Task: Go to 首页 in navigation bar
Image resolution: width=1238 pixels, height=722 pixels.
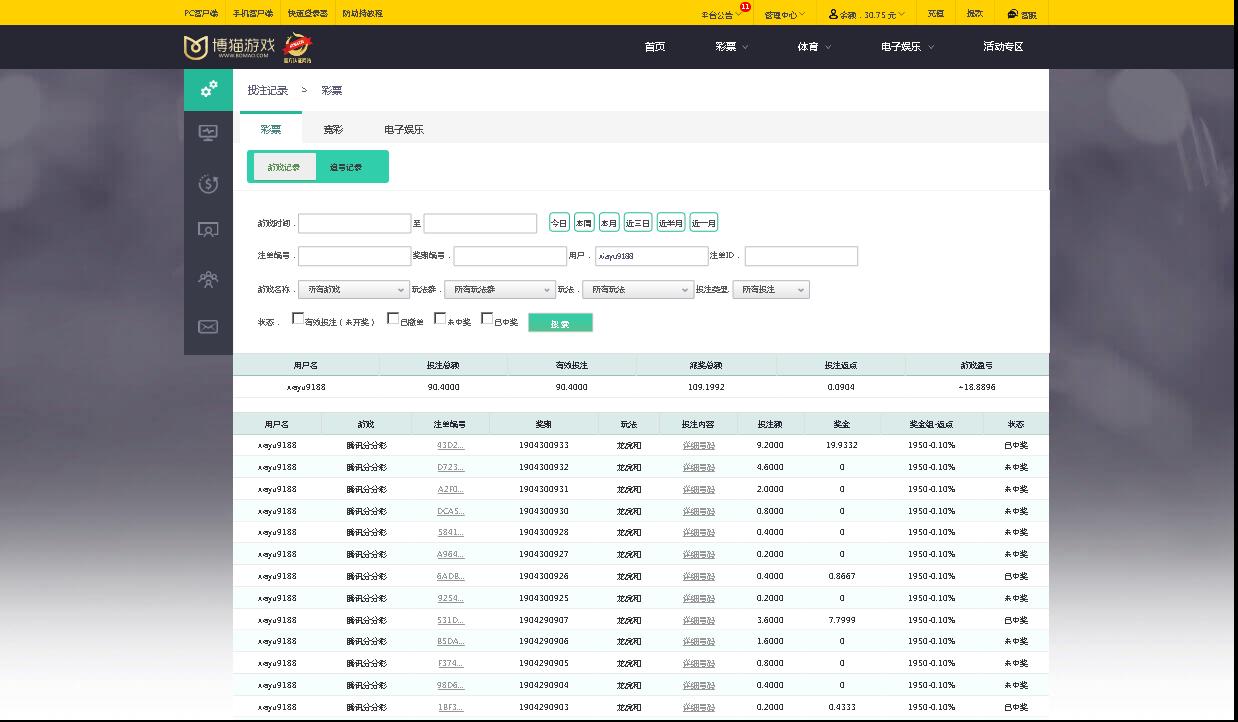Action: pyautogui.click(x=655, y=47)
